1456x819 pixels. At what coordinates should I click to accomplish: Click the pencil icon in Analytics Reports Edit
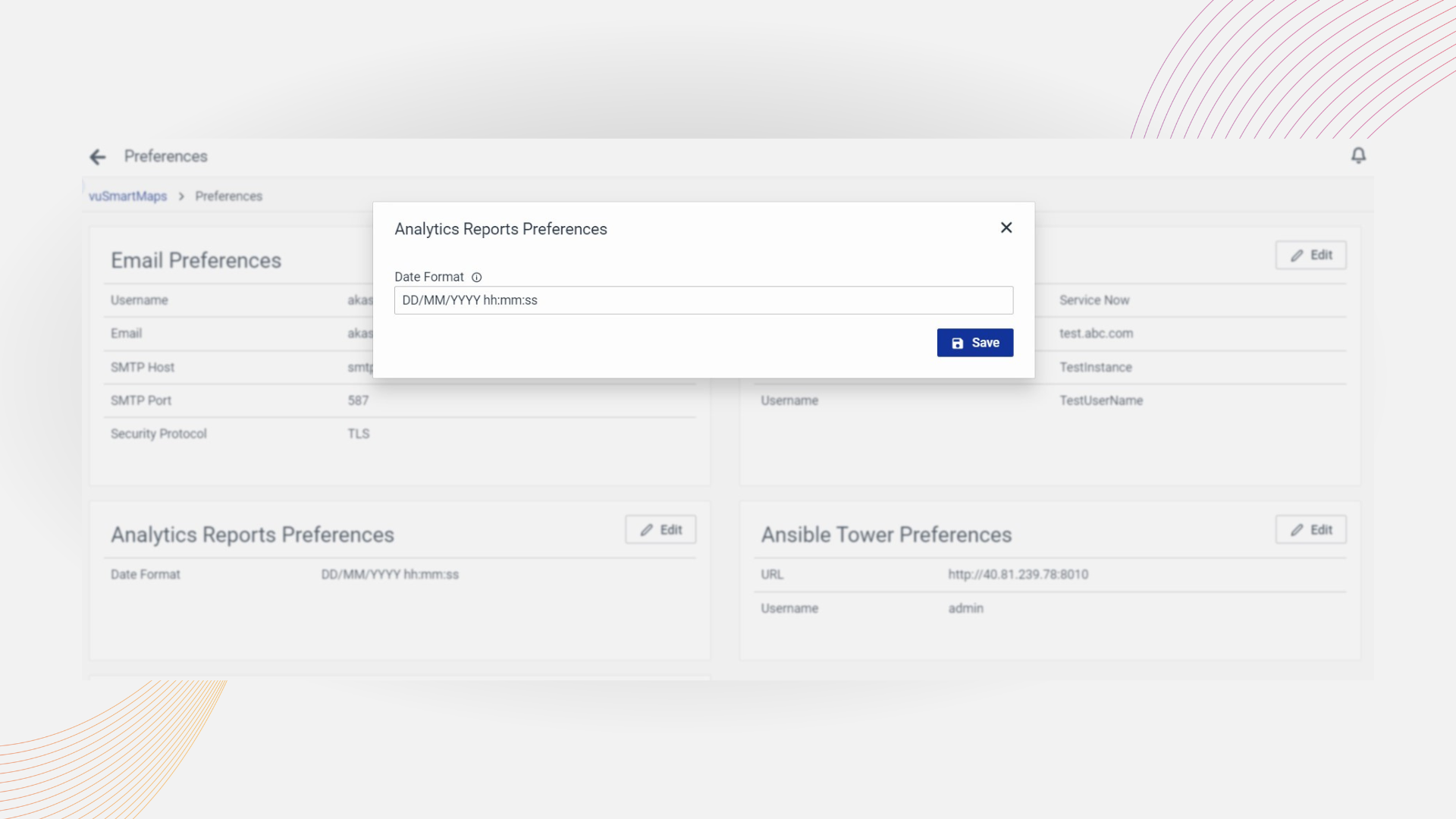point(646,530)
